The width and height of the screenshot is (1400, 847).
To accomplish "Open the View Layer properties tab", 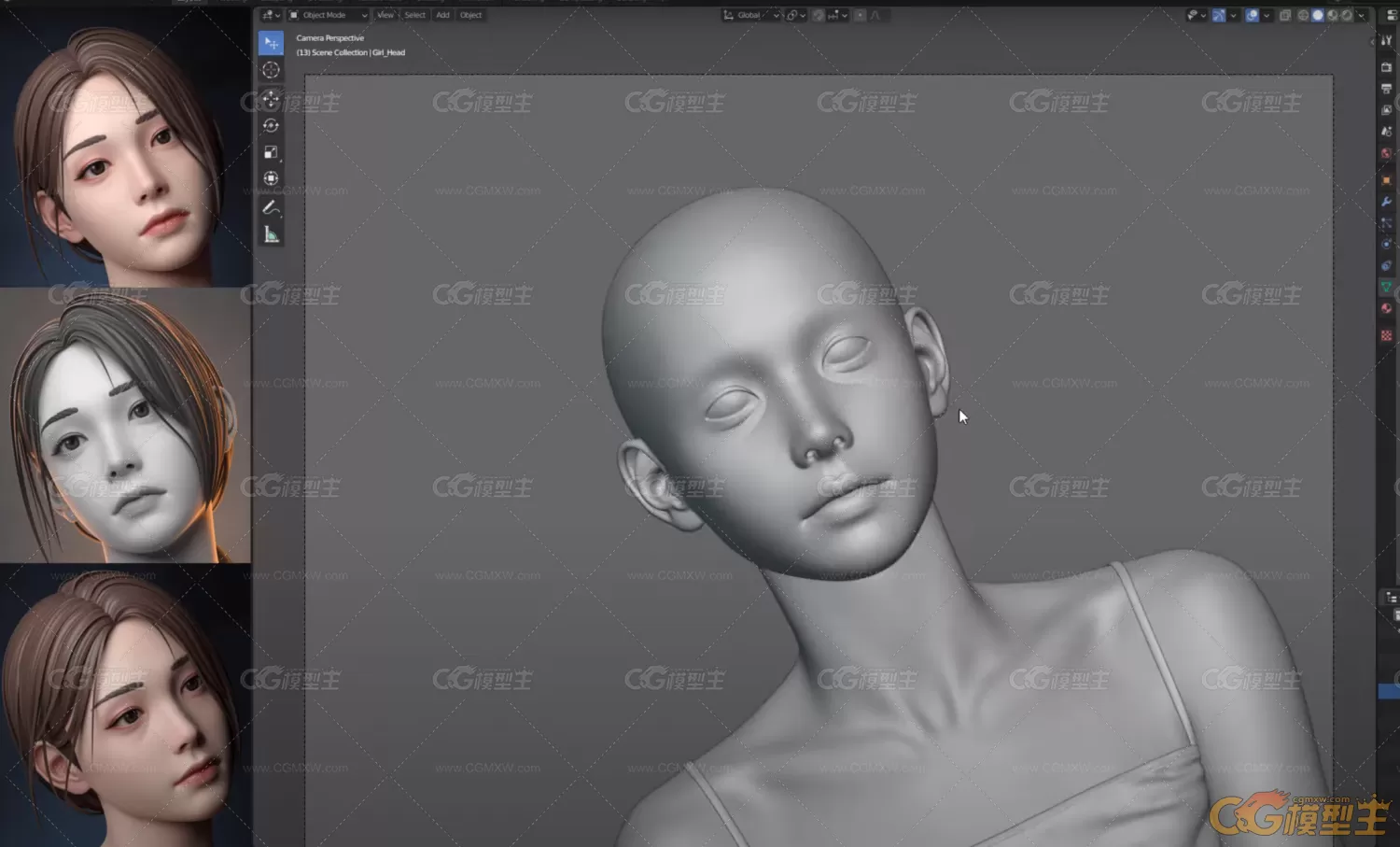I will click(x=1386, y=110).
